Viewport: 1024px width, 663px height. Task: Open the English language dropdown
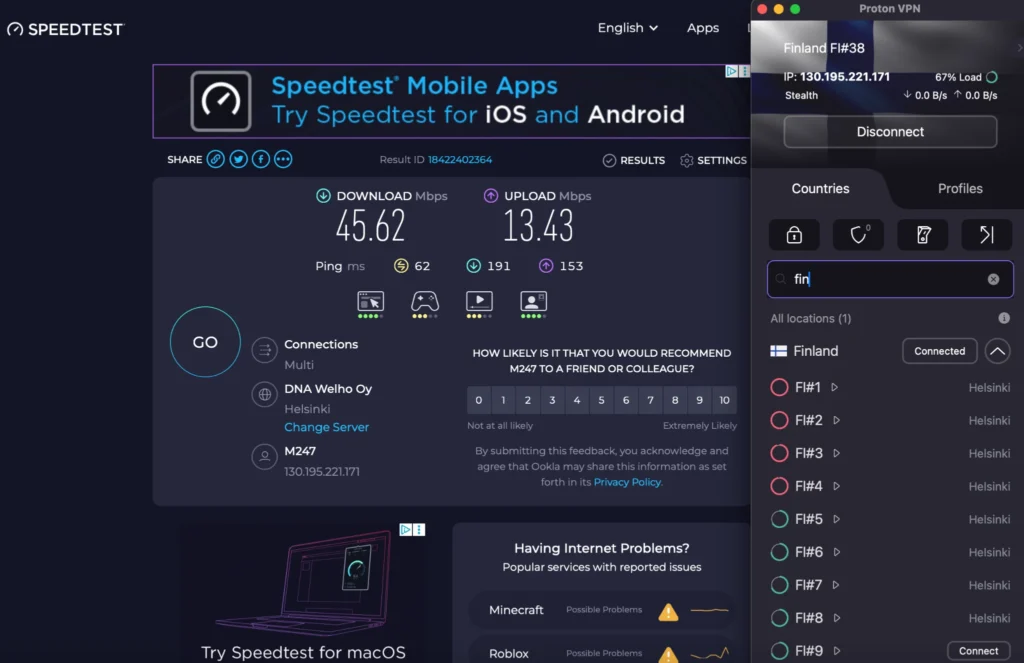[x=627, y=28]
